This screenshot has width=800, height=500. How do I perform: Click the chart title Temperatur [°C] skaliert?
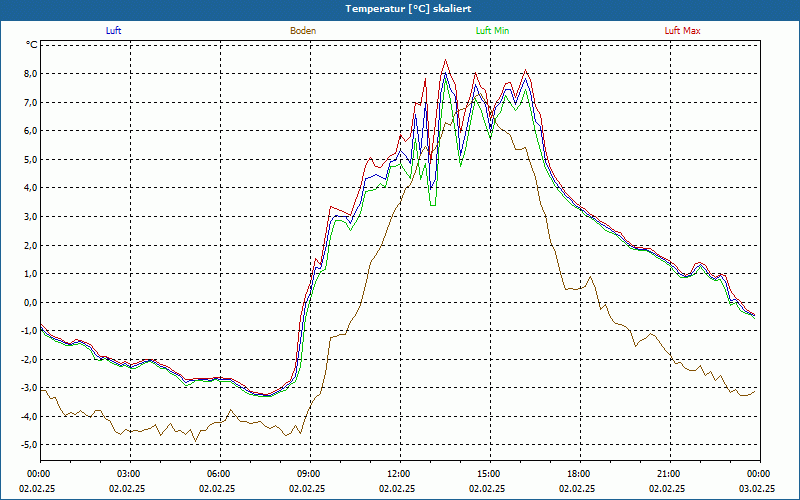408,9
